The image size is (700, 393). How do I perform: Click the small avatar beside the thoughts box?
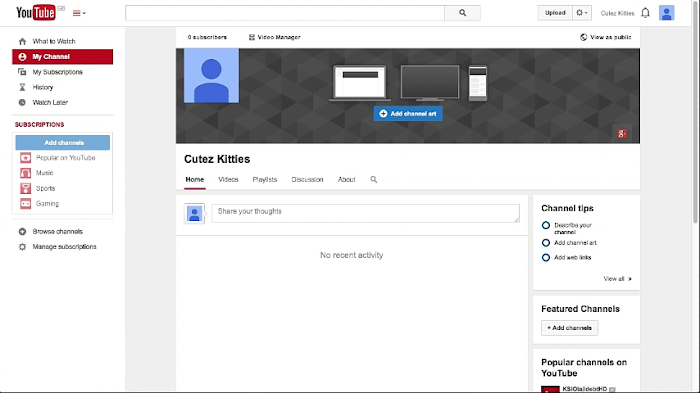tap(195, 213)
